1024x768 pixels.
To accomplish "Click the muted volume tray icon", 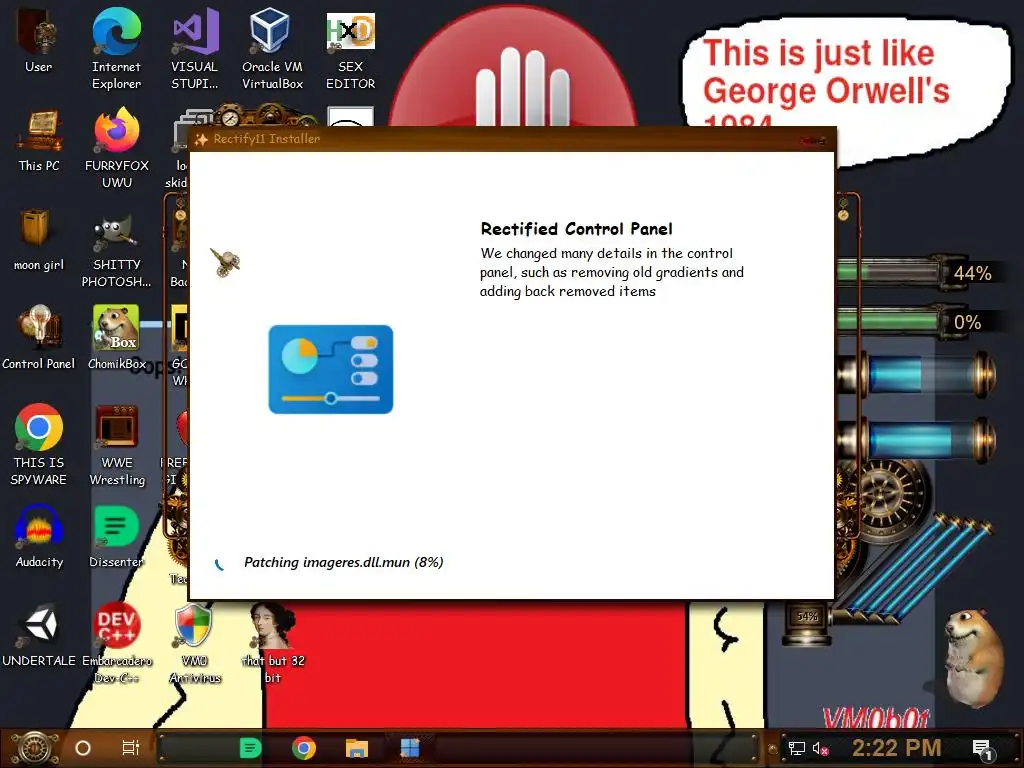I will point(820,748).
